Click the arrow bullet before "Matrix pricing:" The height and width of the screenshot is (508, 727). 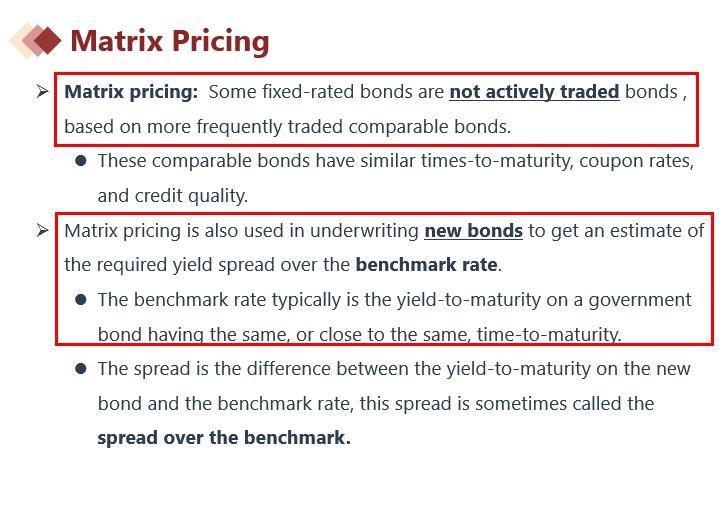click(x=42, y=91)
